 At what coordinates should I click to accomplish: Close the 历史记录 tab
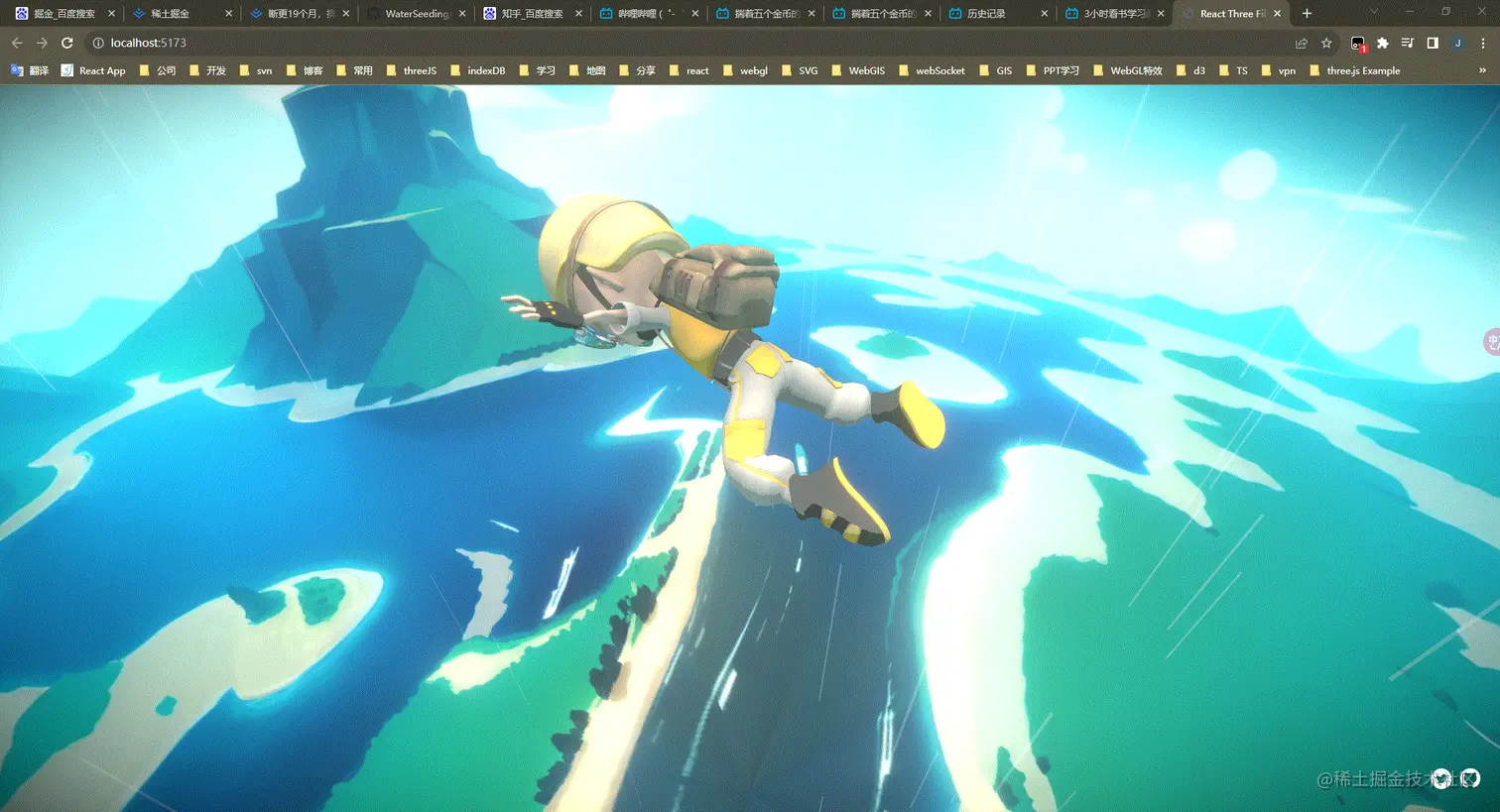click(1045, 14)
